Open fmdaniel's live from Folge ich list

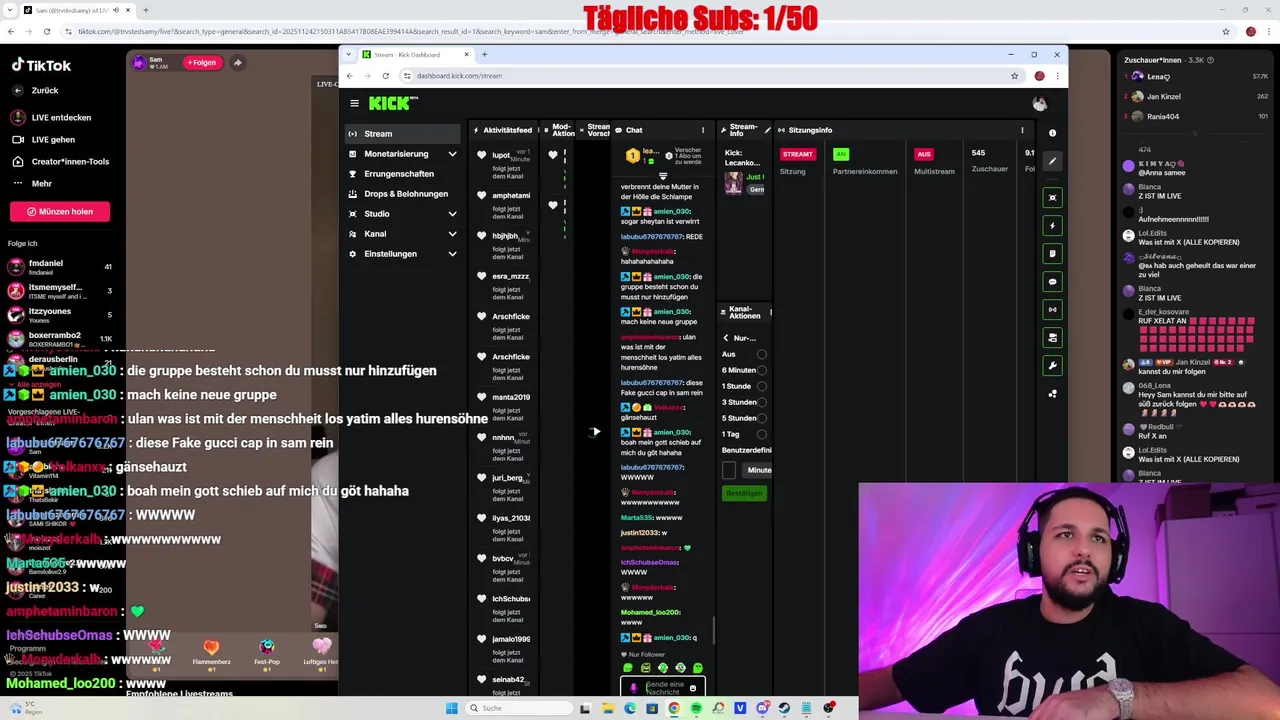click(60, 267)
